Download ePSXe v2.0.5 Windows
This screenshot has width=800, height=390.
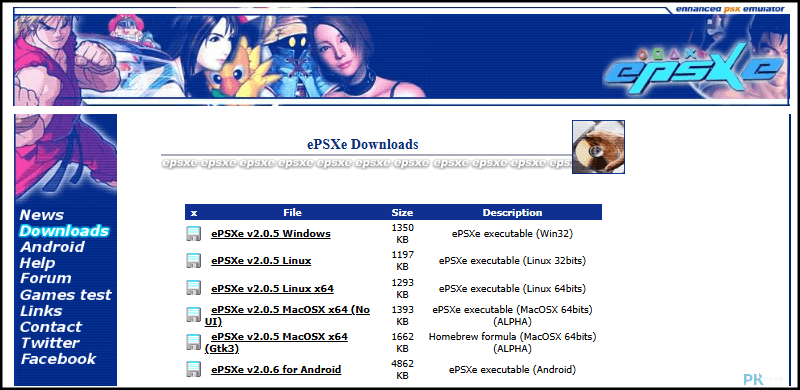pyautogui.click(x=271, y=234)
